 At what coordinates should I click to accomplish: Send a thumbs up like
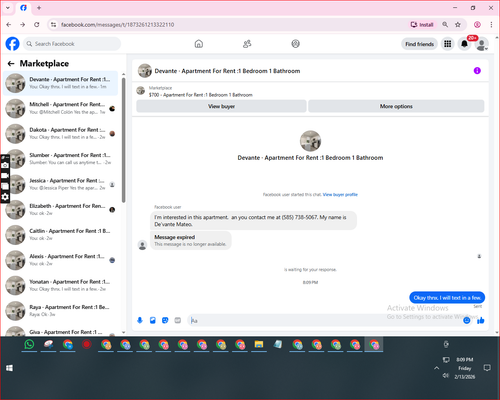coord(481,320)
